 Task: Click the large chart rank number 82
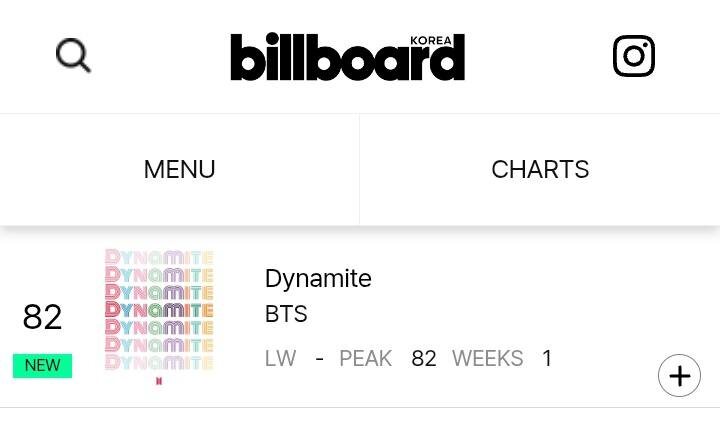[x=42, y=317]
